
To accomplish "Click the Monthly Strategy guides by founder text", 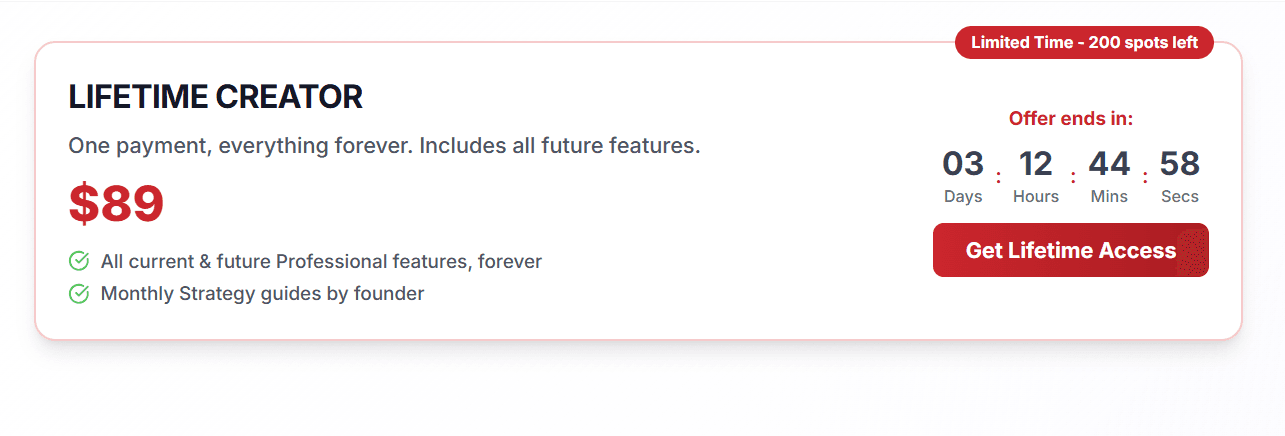I will point(262,294).
